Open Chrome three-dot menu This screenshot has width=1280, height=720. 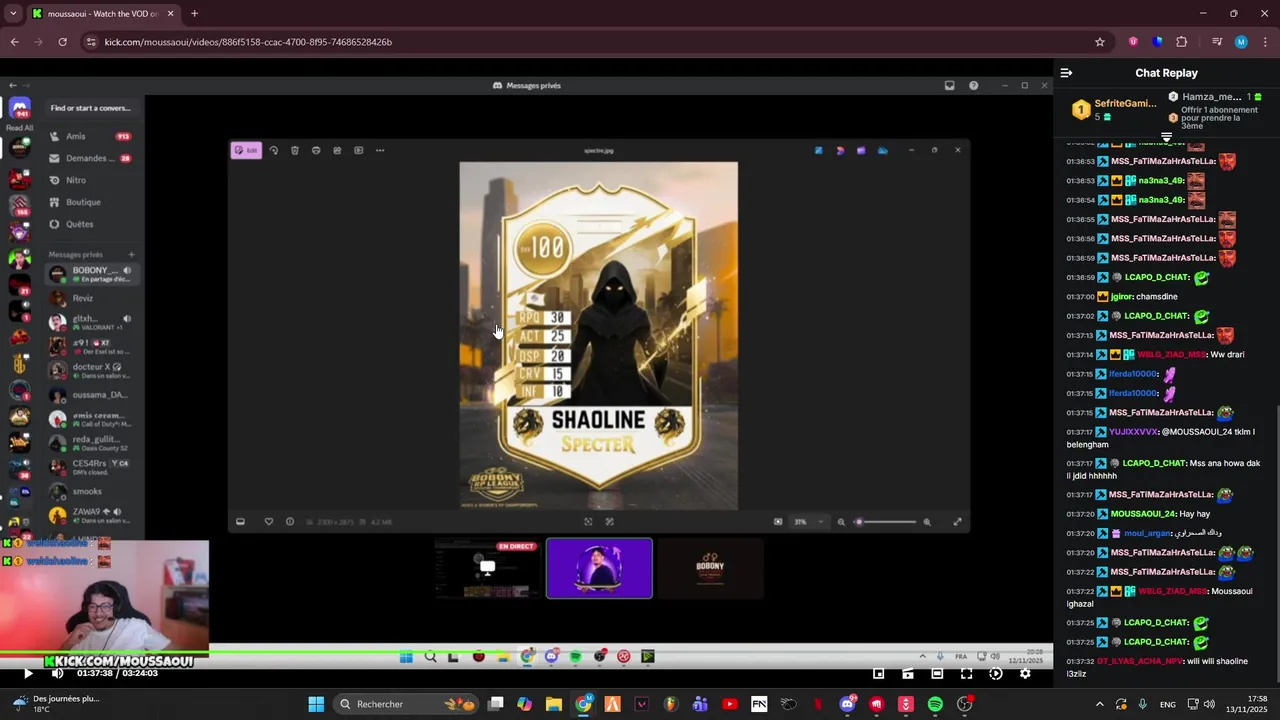(x=1265, y=42)
